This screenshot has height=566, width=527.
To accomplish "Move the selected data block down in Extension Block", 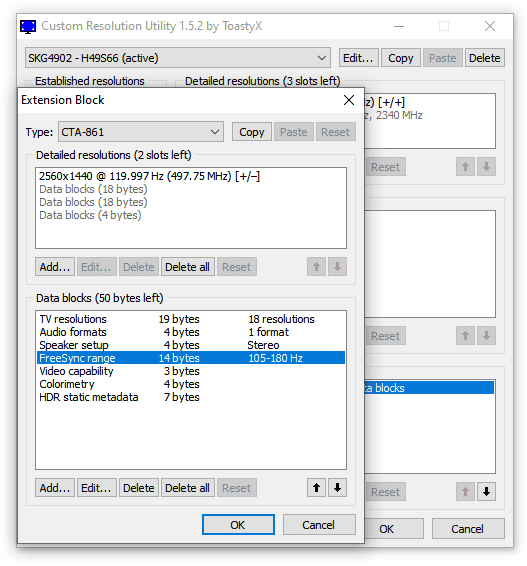I will 337,488.
